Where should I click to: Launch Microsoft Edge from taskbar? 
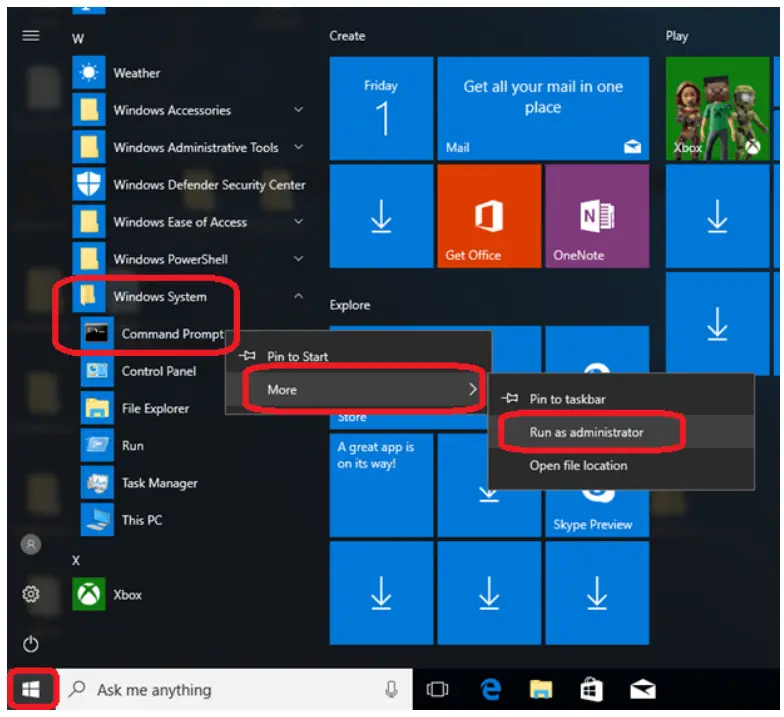[490, 690]
